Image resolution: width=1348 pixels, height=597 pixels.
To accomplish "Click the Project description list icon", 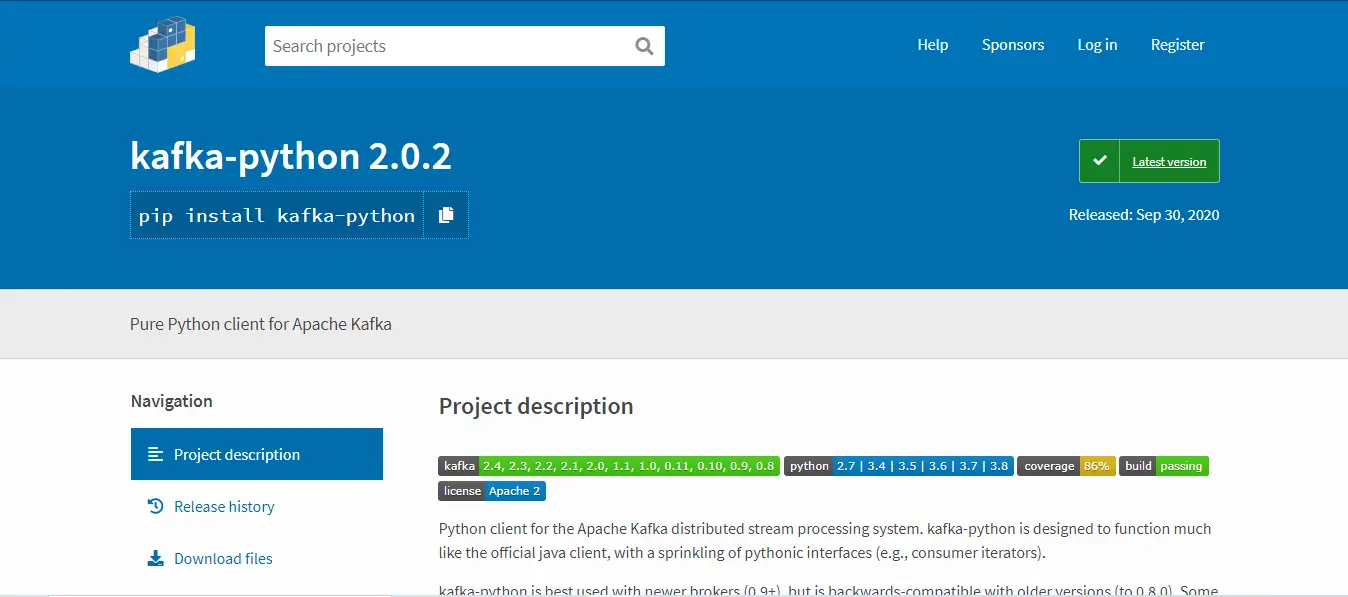I will pyautogui.click(x=155, y=454).
